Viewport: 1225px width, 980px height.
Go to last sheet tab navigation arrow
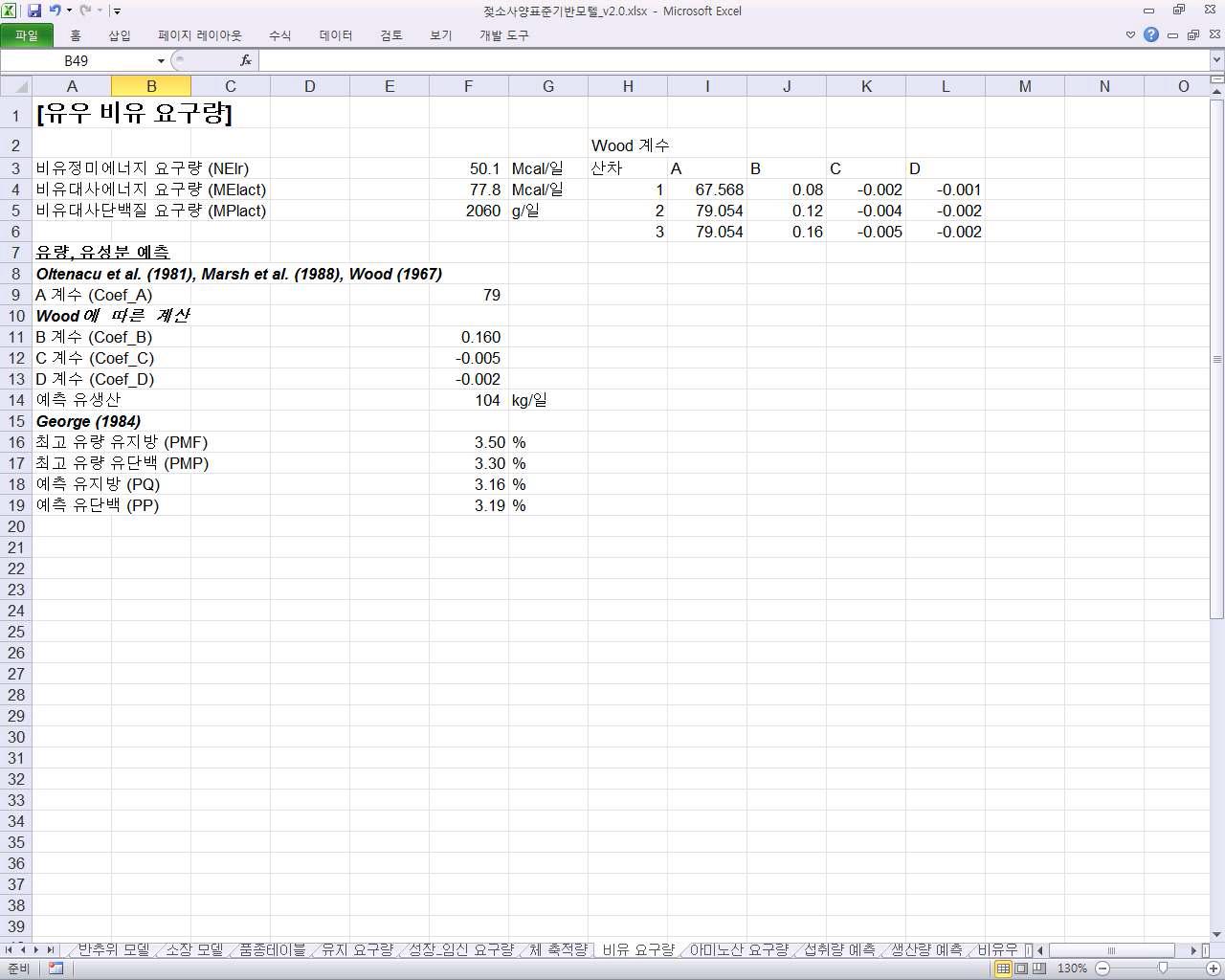pyautogui.click(x=50, y=950)
